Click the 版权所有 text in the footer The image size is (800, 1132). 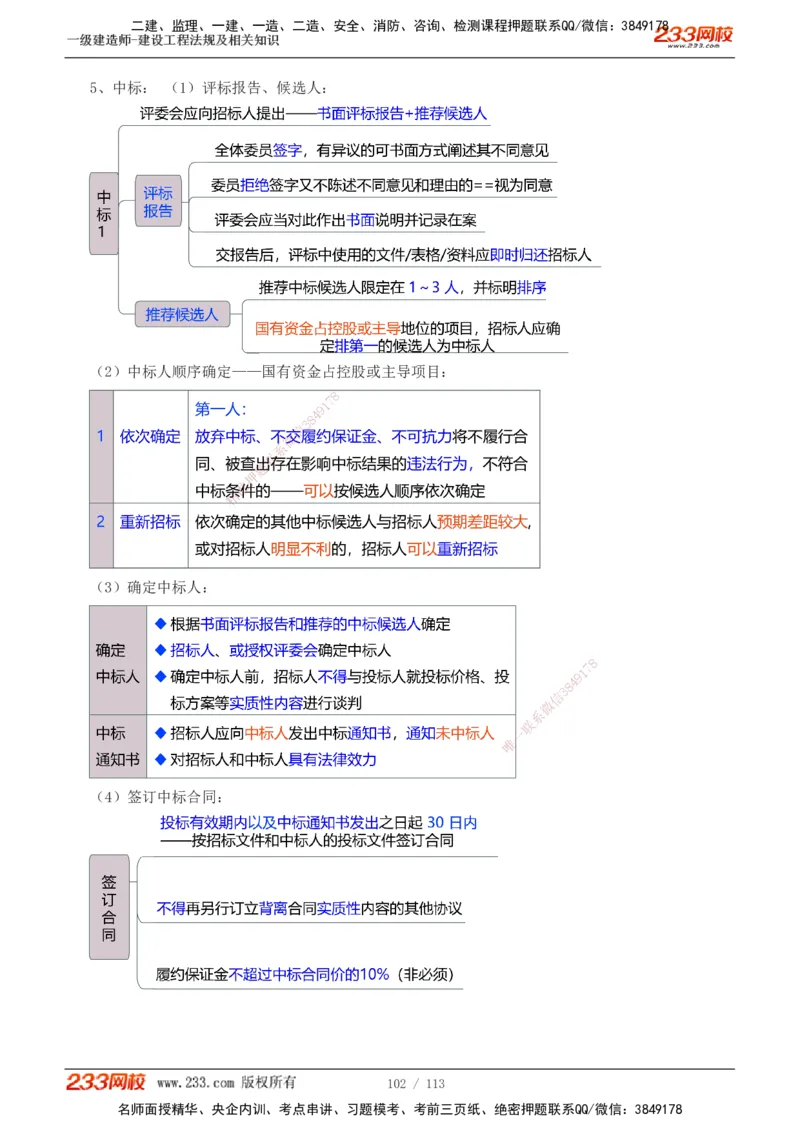point(263,1081)
